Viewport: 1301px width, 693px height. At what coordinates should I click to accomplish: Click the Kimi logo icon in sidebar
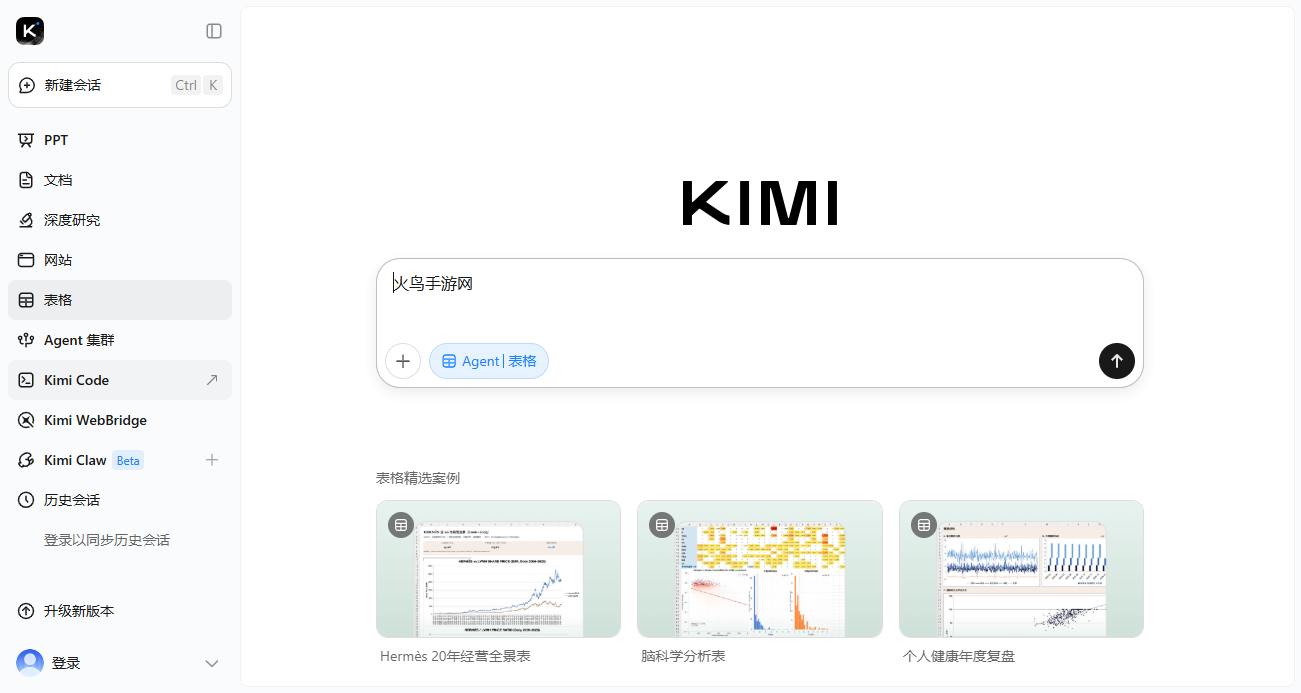click(x=30, y=31)
